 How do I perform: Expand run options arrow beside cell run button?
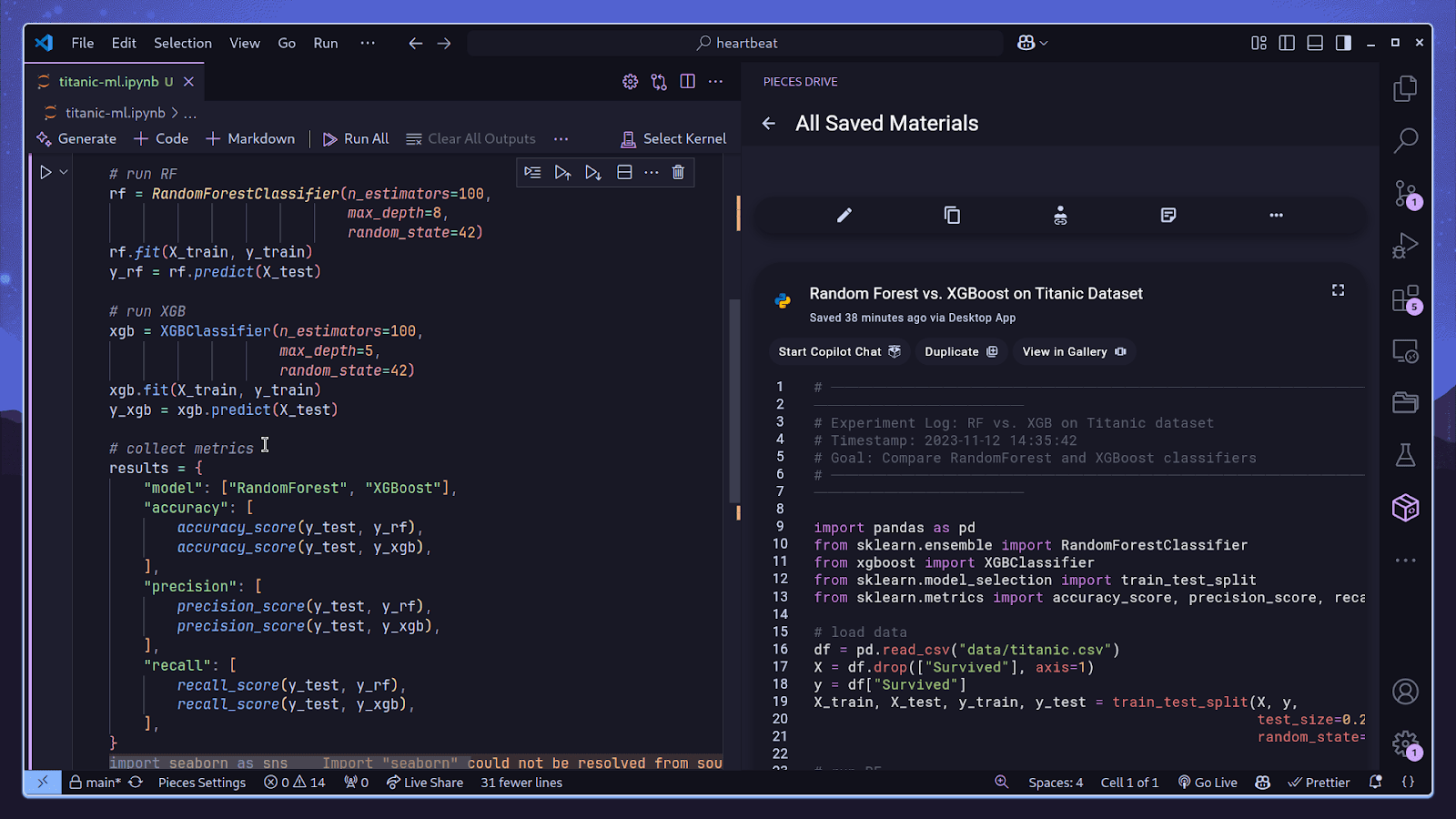[x=64, y=172]
